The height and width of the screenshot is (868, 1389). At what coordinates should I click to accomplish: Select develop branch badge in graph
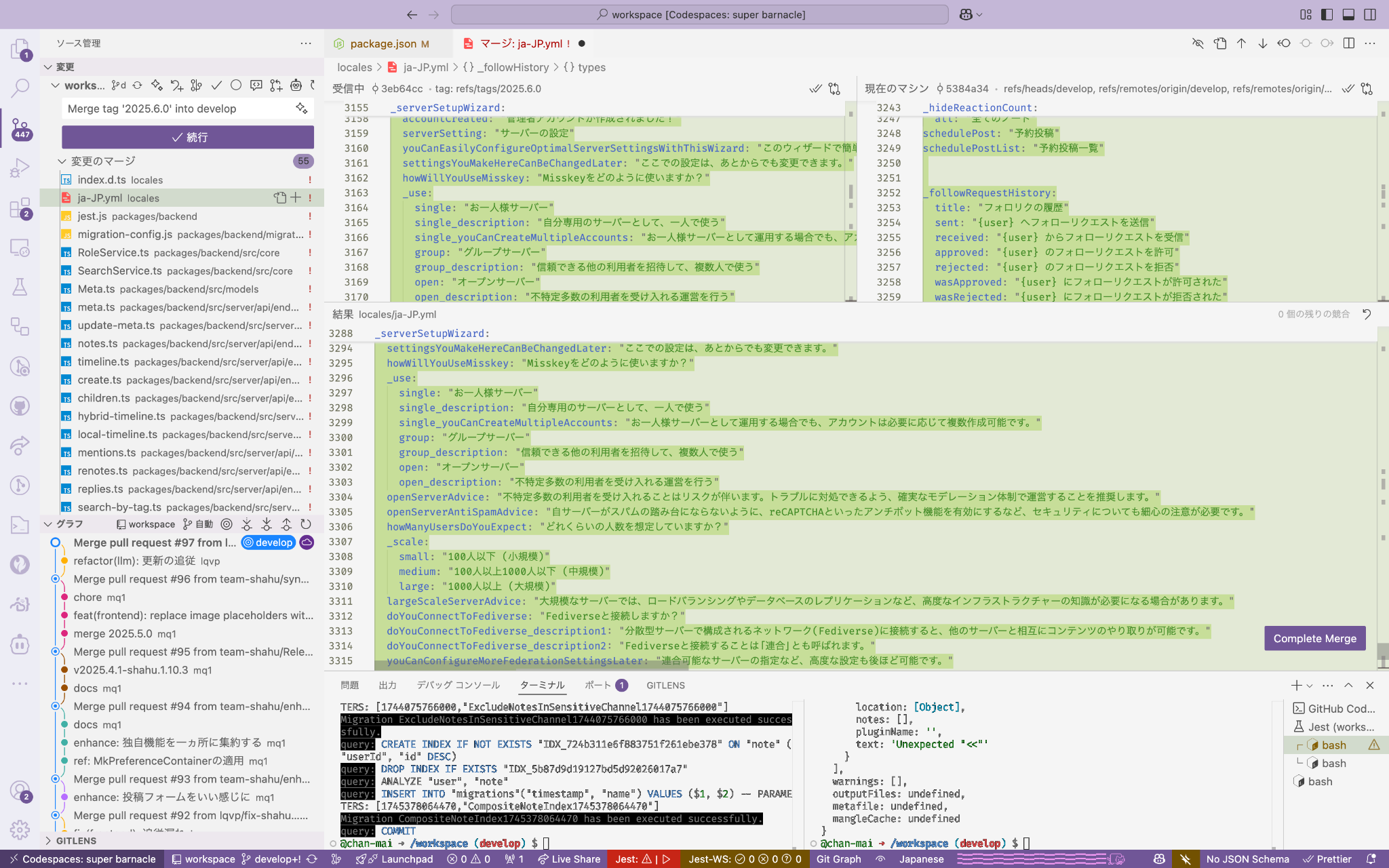tap(269, 542)
